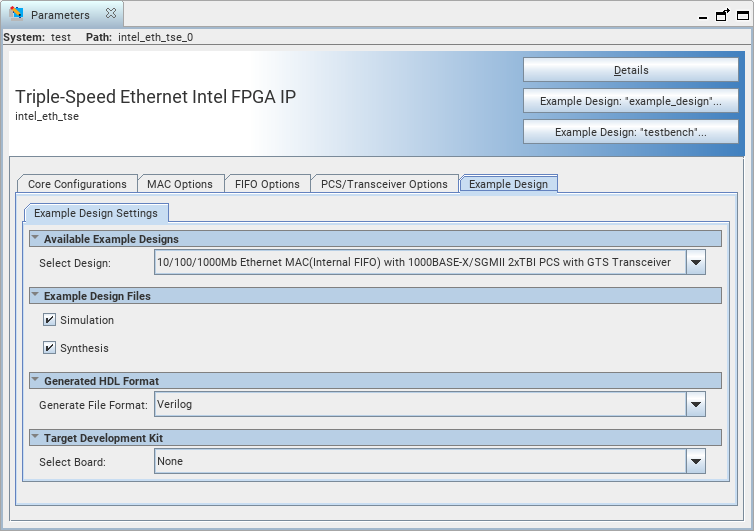The width and height of the screenshot is (754, 531).
Task: Collapse the Example Design Files section
Action: 36,296
